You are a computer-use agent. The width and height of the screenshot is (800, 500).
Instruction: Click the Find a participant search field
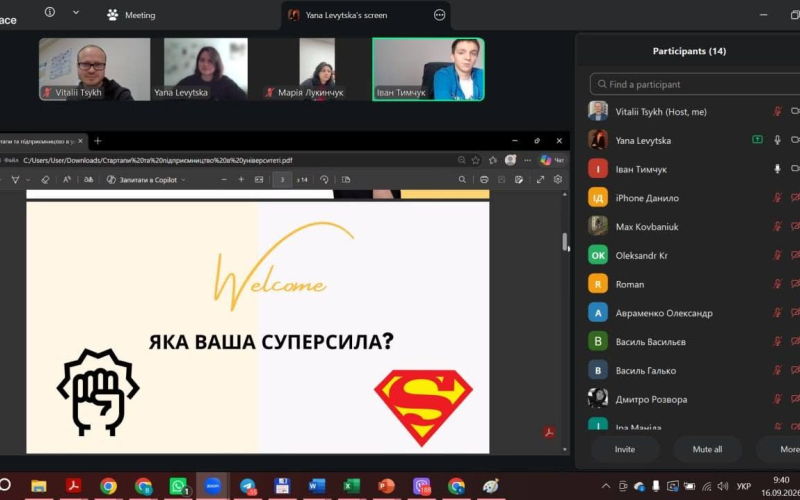coord(696,84)
